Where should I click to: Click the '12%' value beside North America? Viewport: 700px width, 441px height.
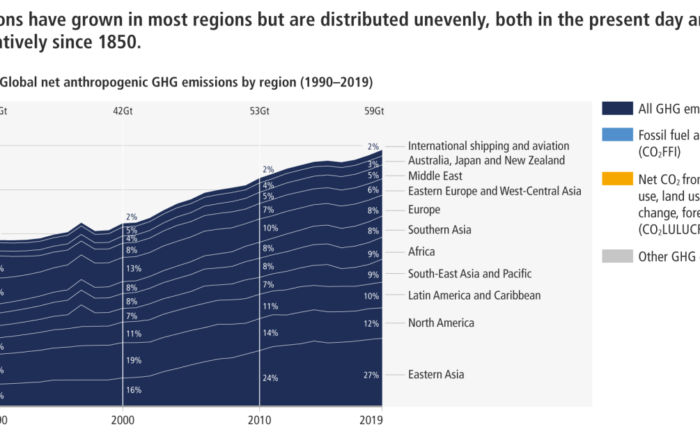(371, 324)
